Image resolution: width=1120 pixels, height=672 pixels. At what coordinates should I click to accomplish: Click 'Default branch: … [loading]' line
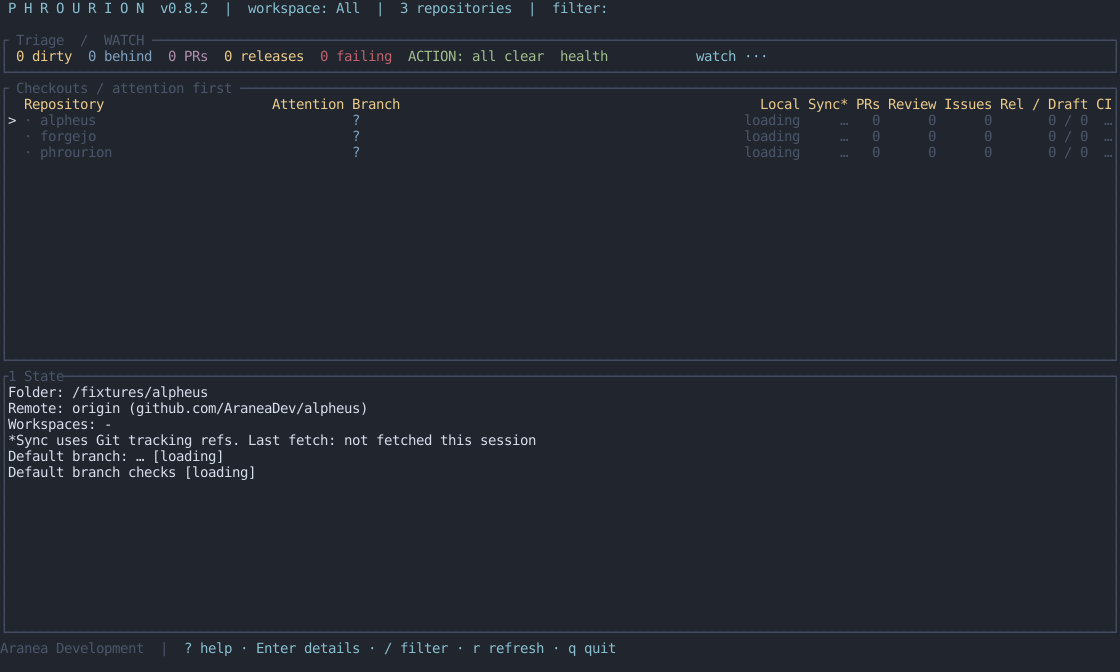tap(116, 456)
